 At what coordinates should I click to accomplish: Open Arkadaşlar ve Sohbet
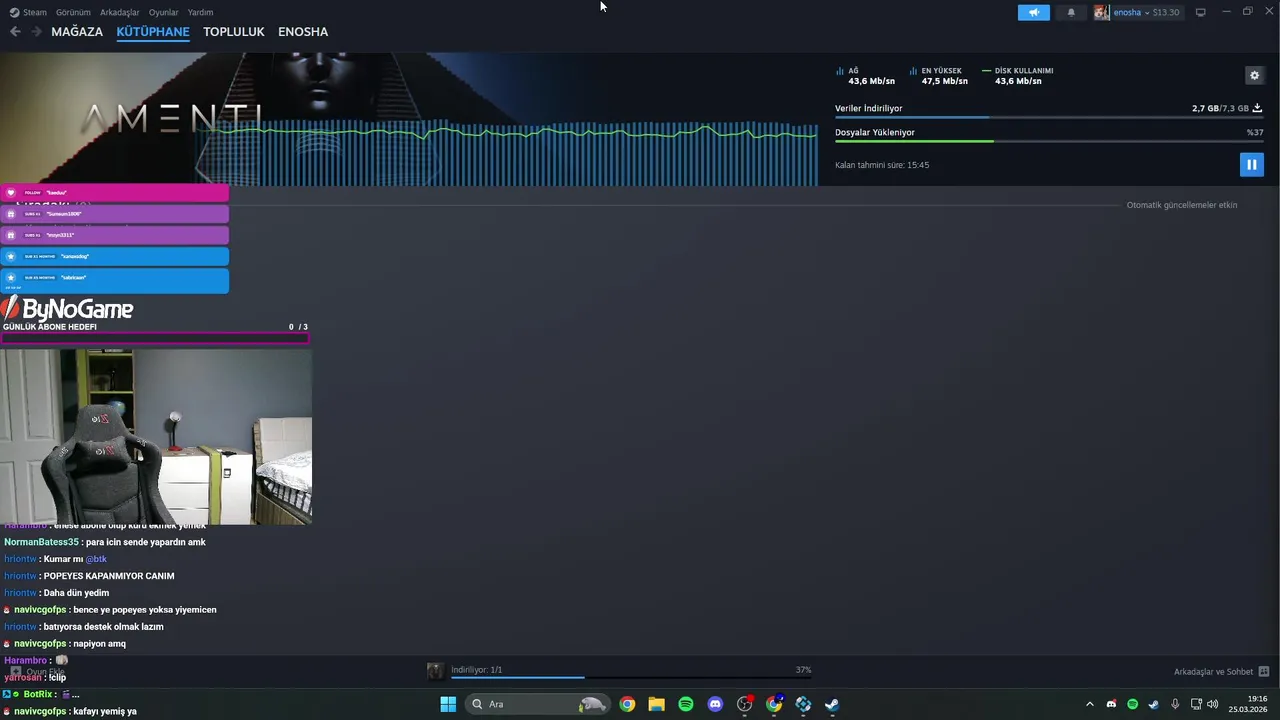(x=1213, y=672)
